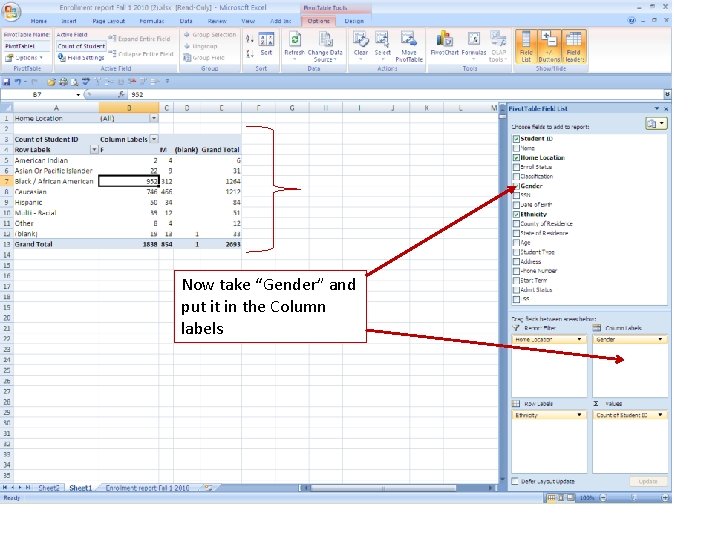720x540 pixels.
Task: Switch to Sheet2 worksheet tab
Action: tap(49, 488)
